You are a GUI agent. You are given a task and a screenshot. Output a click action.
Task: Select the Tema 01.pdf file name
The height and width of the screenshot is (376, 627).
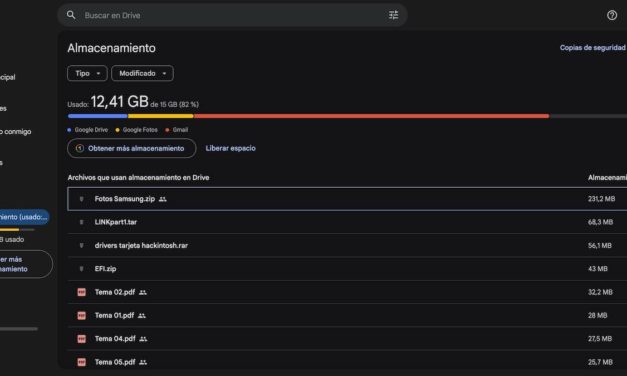pos(114,316)
